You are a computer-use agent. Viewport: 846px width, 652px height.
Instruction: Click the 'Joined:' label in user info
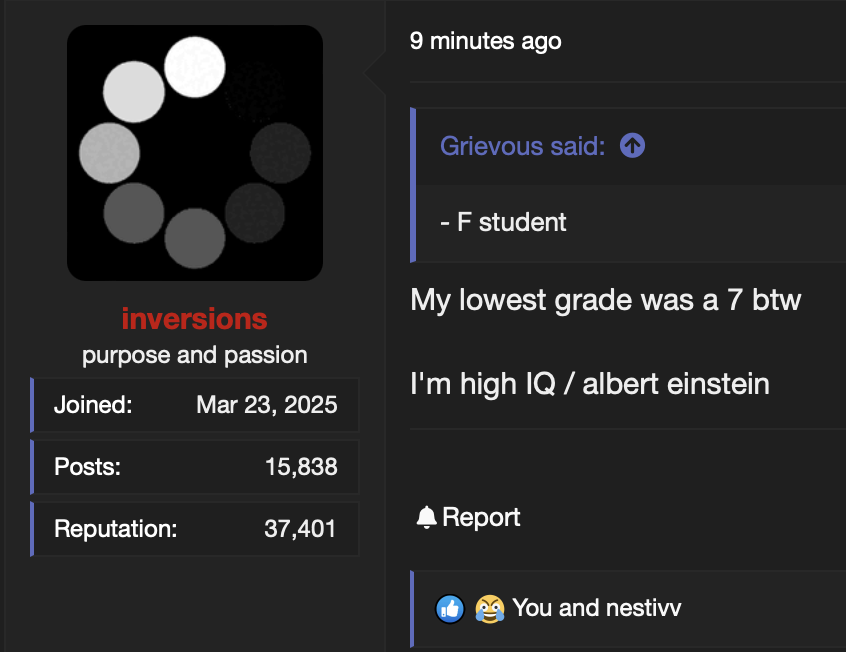[x=93, y=405]
